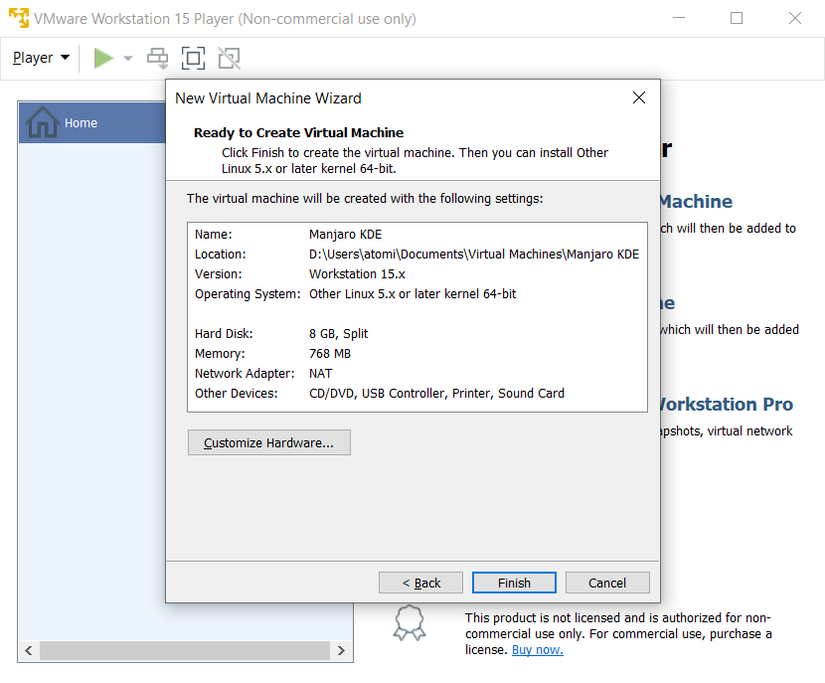Enter full screen mode via toolbar icon
825x683 pixels.
pyautogui.click(x=193, y=58)
